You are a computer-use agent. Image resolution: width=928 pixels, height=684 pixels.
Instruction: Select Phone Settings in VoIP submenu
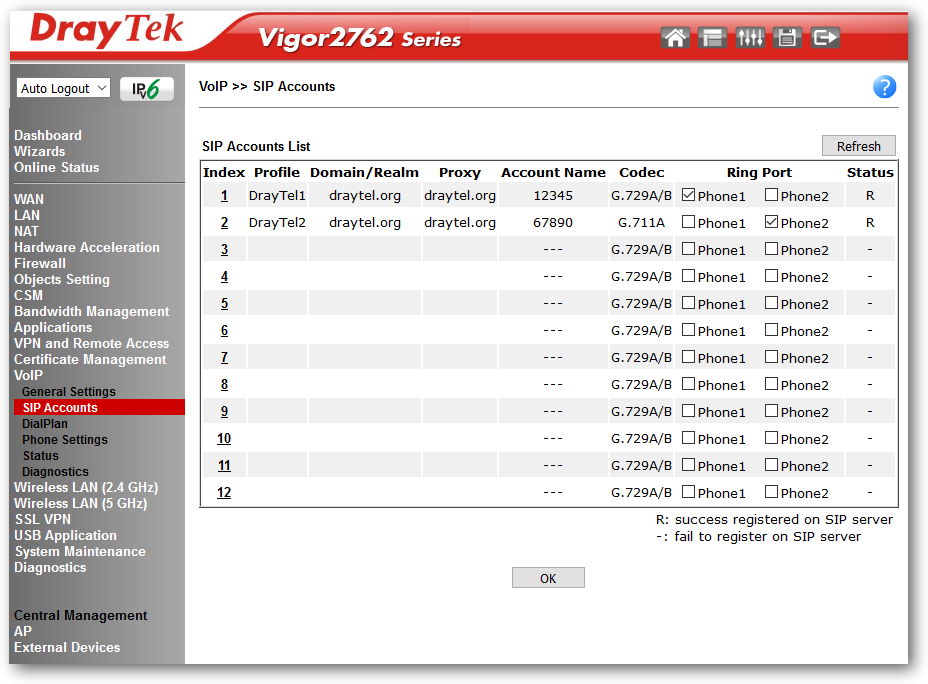point(65,440)
